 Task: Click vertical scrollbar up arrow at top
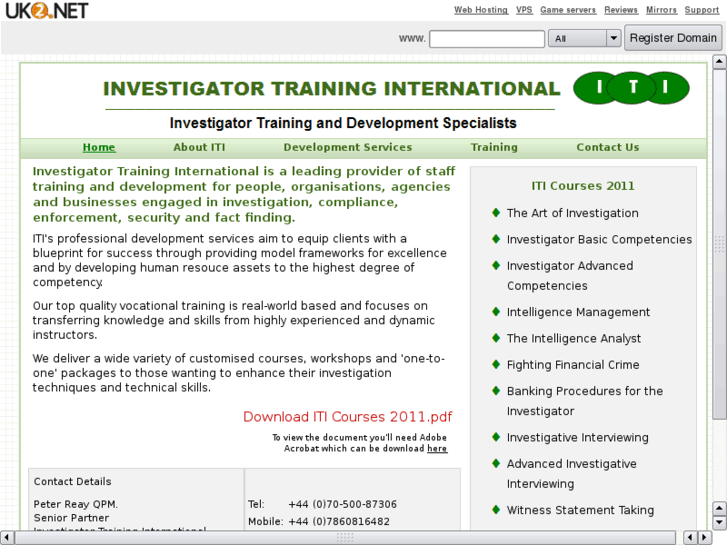719,61
